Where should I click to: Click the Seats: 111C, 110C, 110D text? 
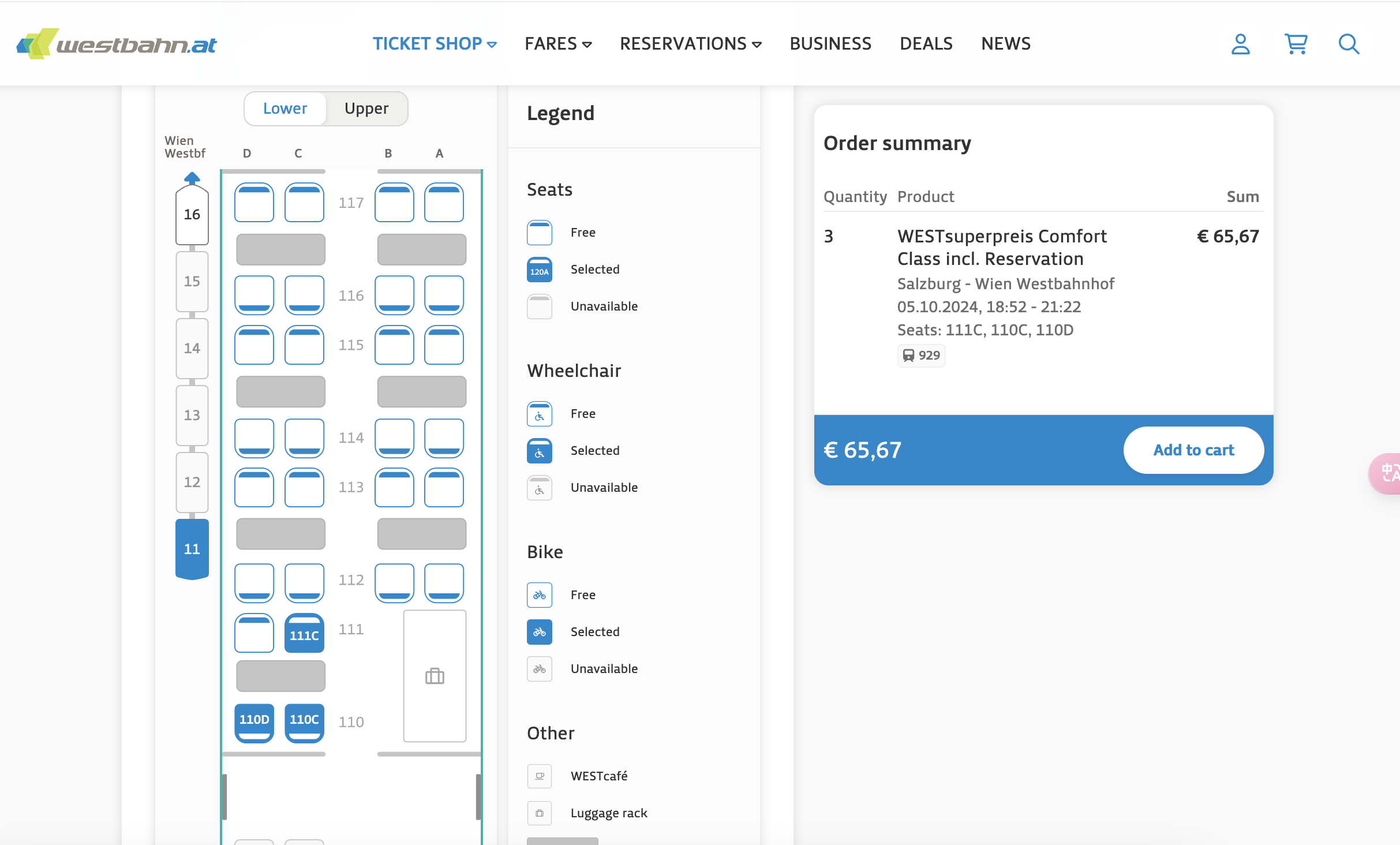coord(985,330)
